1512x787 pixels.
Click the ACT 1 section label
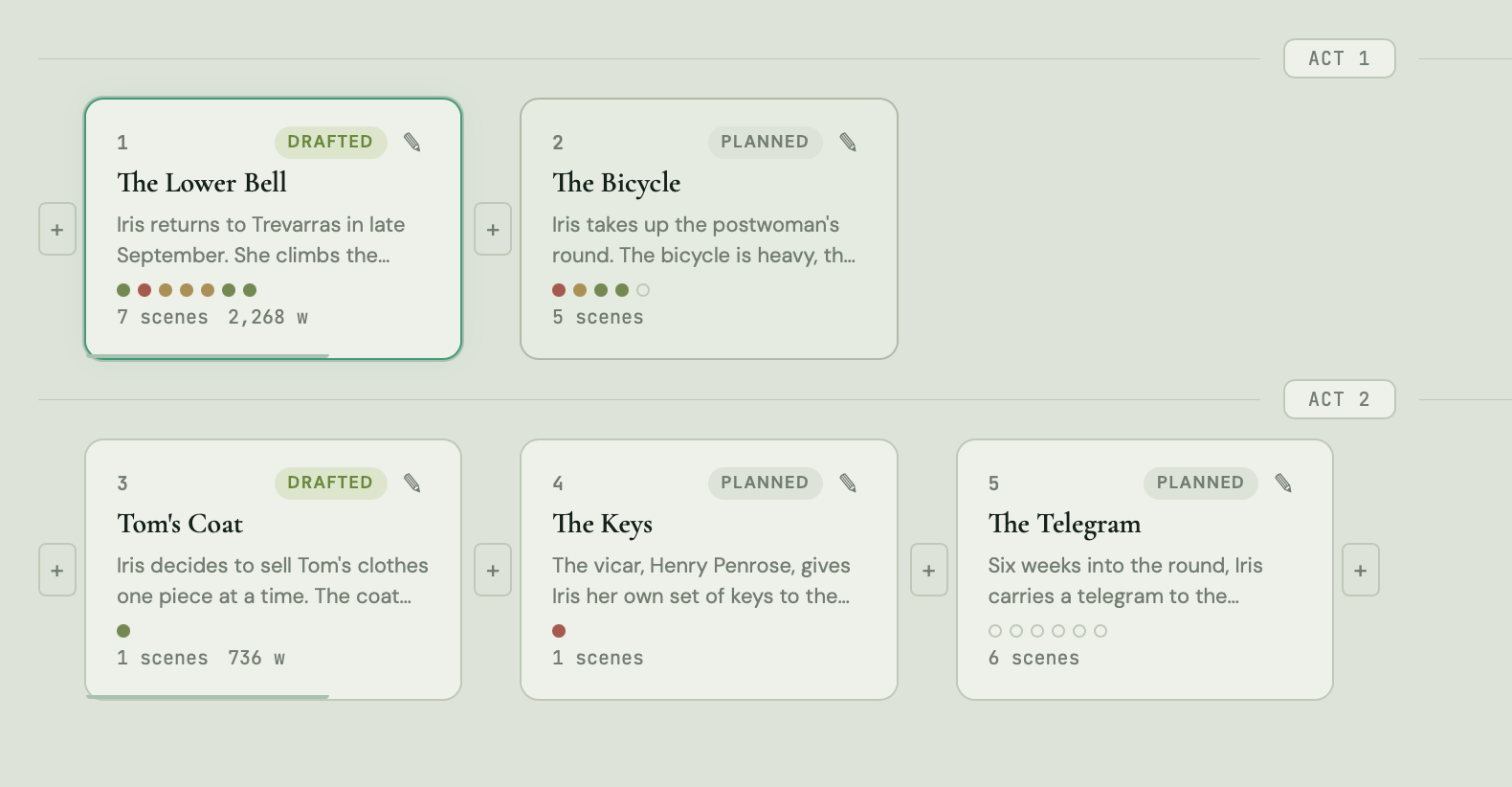tap(1340, 58)
